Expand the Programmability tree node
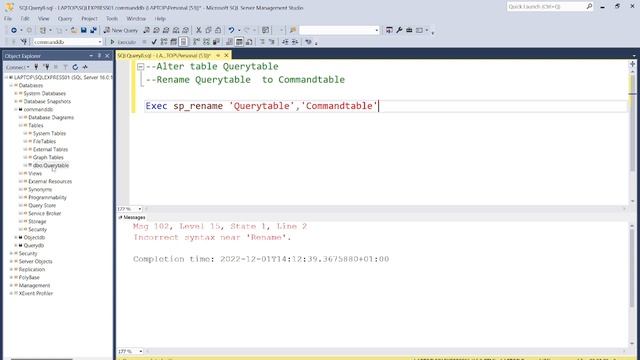The height and width of the screenshot is (360, 640). coord(21,198)
